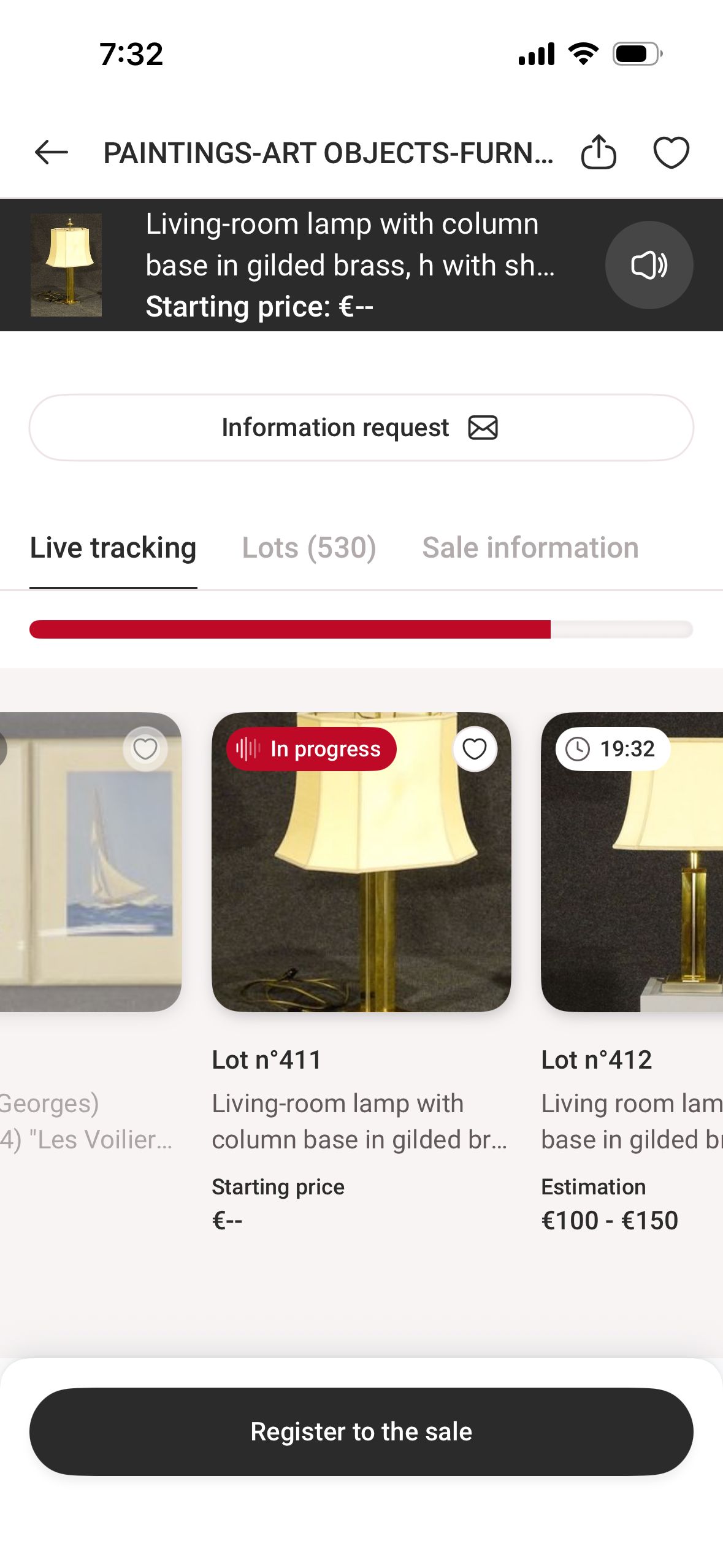Favorite the sale with header heart icon
The height and width of the screenshot is (1568, 723).
tap(671, 152)
